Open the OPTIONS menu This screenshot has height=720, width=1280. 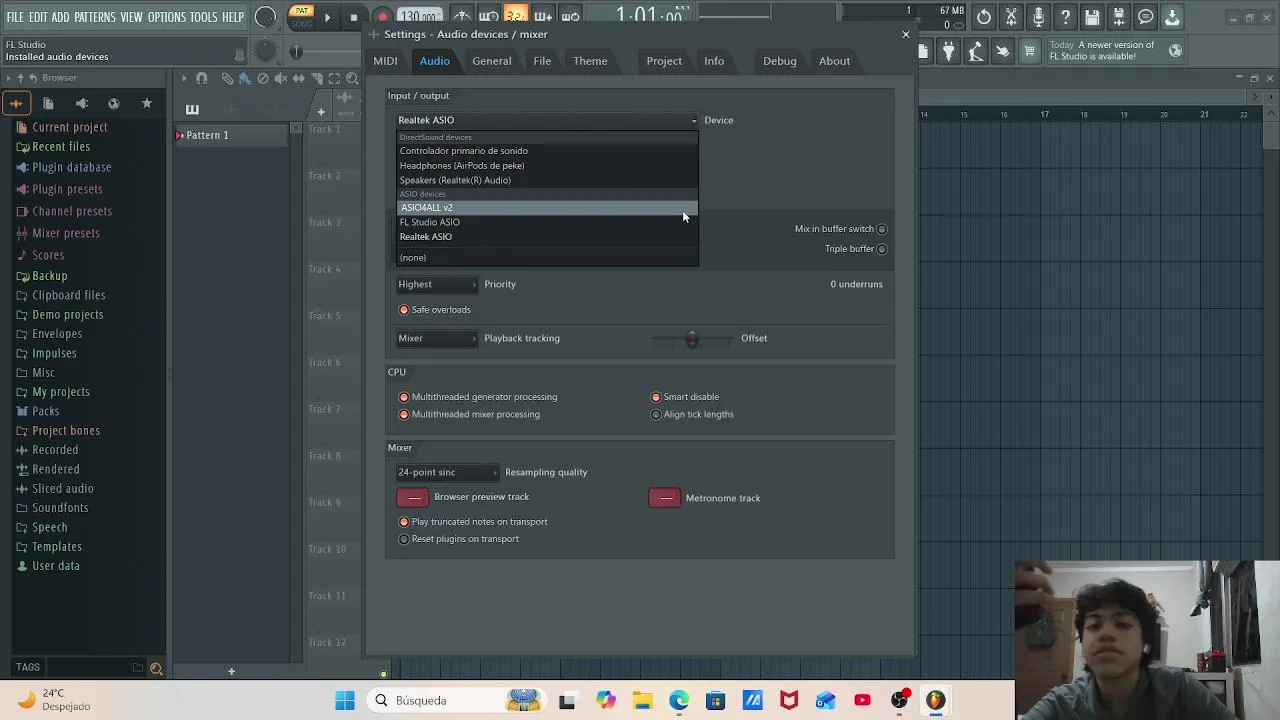[167, 17]
